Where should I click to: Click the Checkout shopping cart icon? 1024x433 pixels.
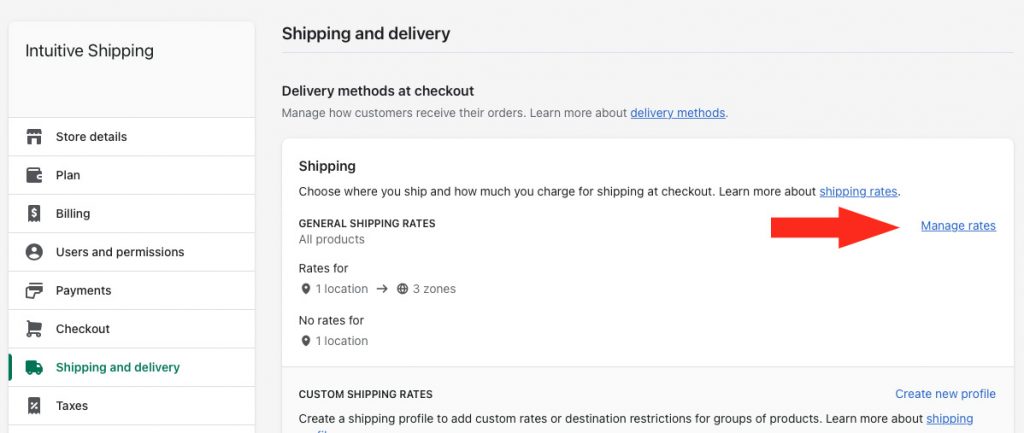[x=34, y=329]
